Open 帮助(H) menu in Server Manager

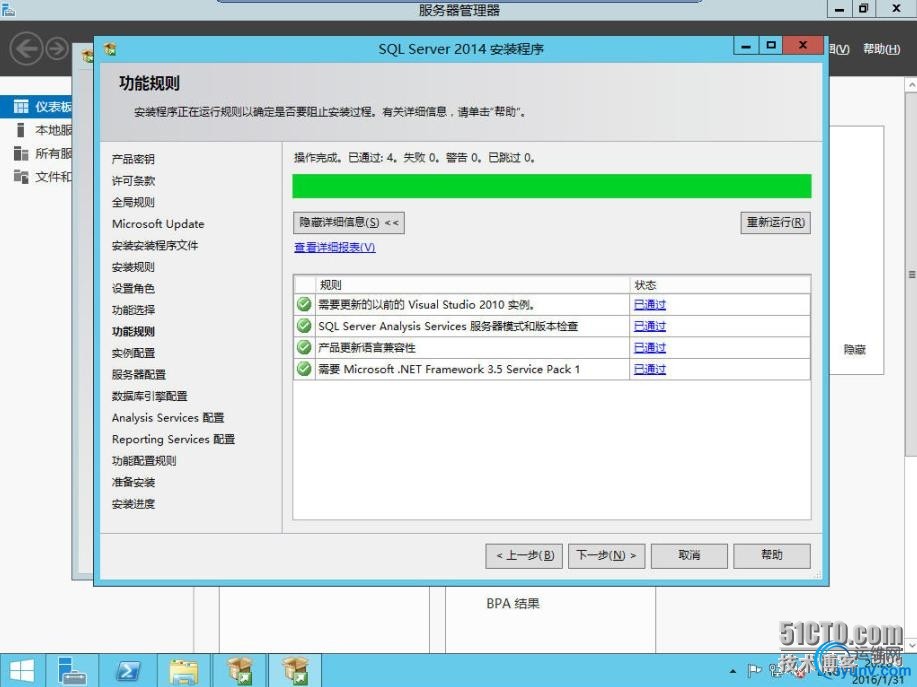881,49
